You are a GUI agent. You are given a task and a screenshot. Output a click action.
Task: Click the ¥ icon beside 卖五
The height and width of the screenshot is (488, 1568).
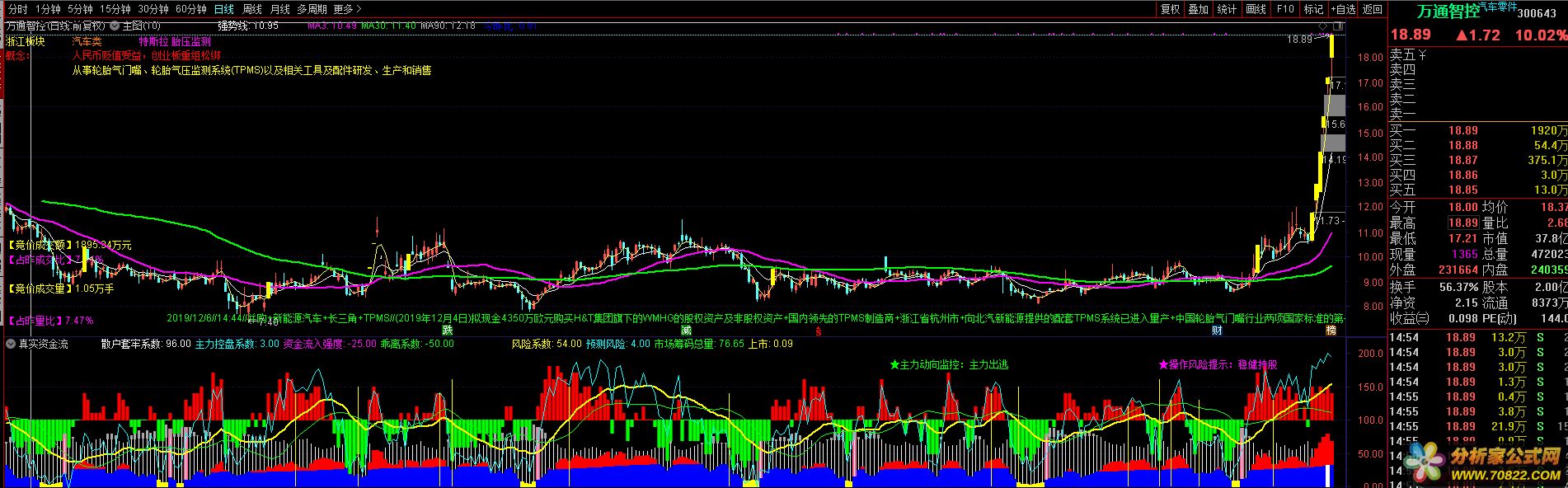[1421, 55]
